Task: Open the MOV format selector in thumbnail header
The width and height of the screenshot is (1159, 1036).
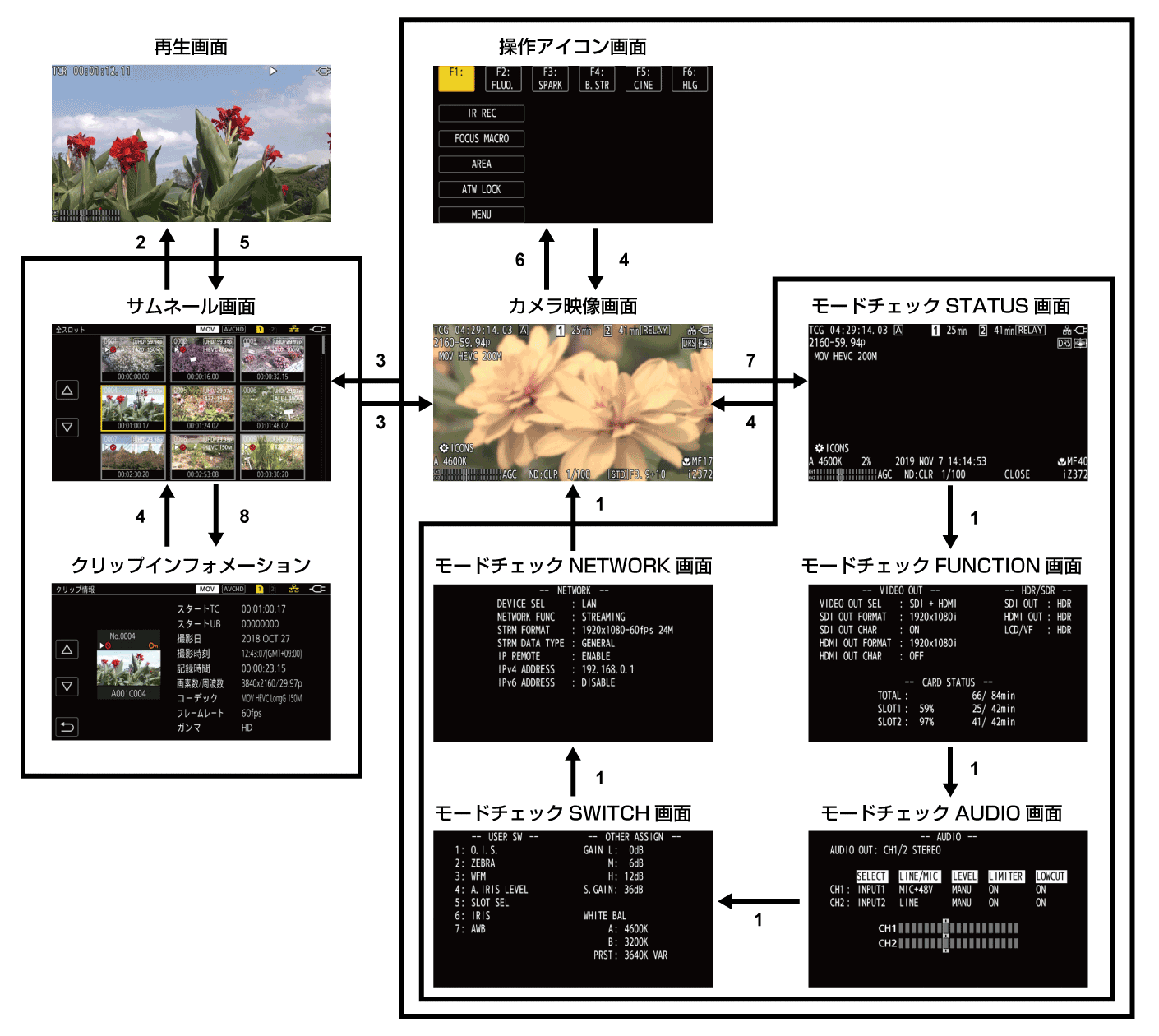Action: click(208, 329)
